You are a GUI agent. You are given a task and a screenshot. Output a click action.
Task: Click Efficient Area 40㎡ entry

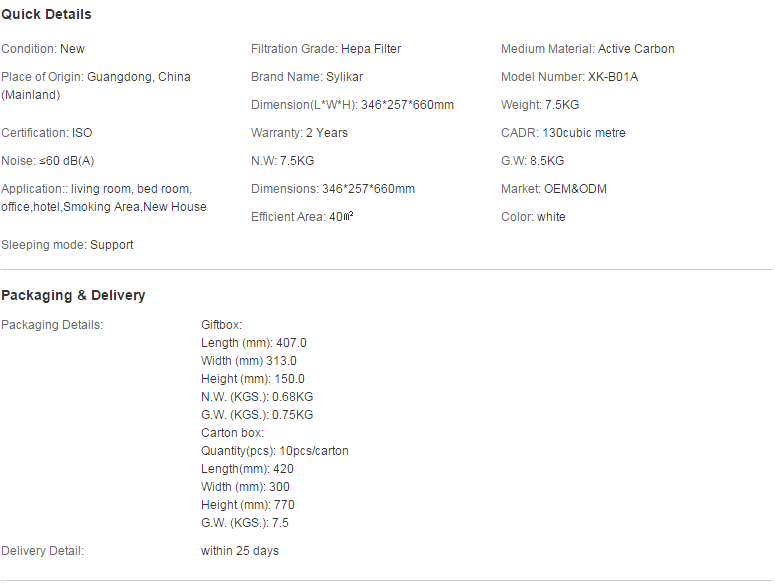click(302, 217)
